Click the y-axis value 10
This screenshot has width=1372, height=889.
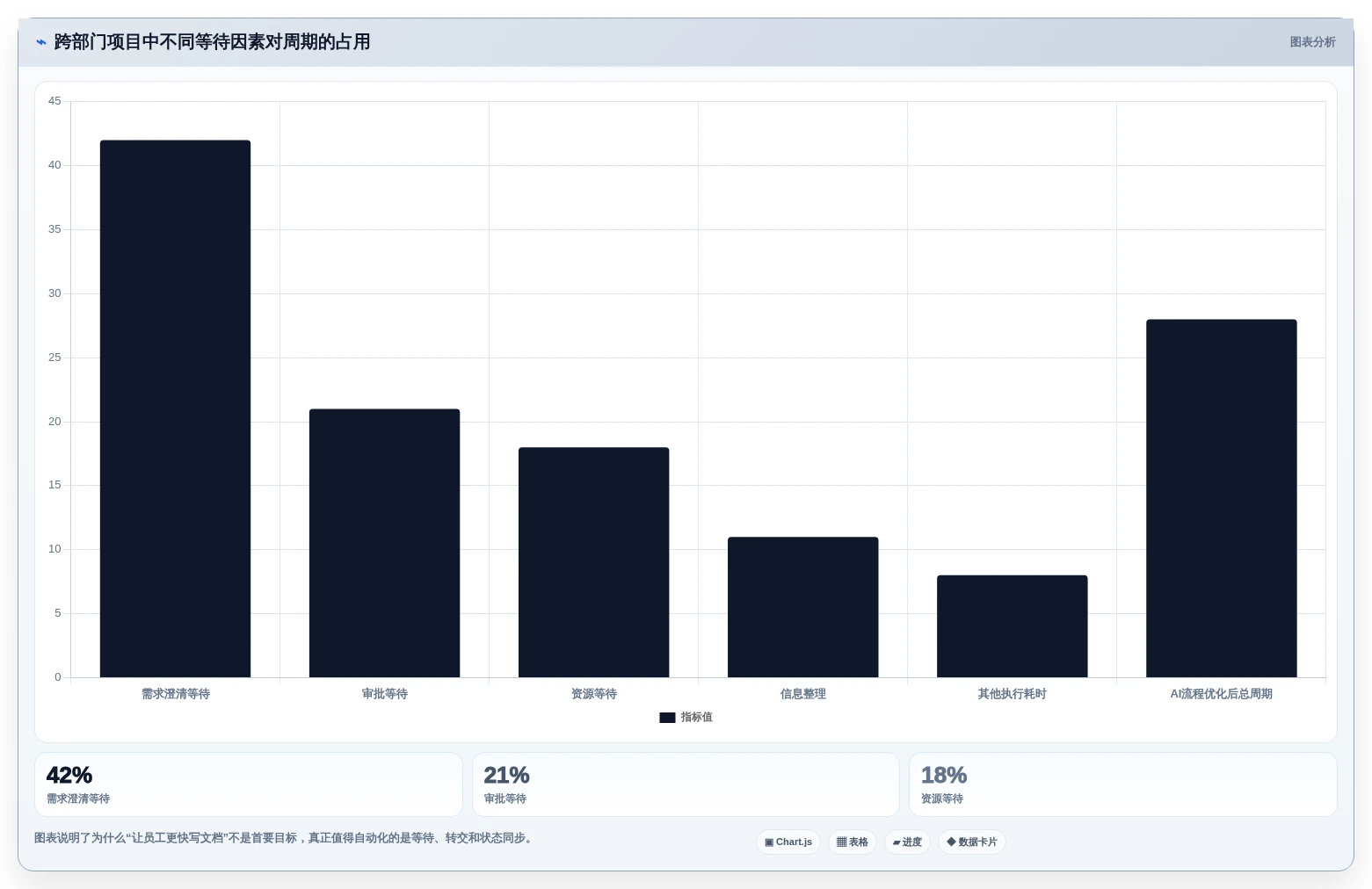(54, 549)
